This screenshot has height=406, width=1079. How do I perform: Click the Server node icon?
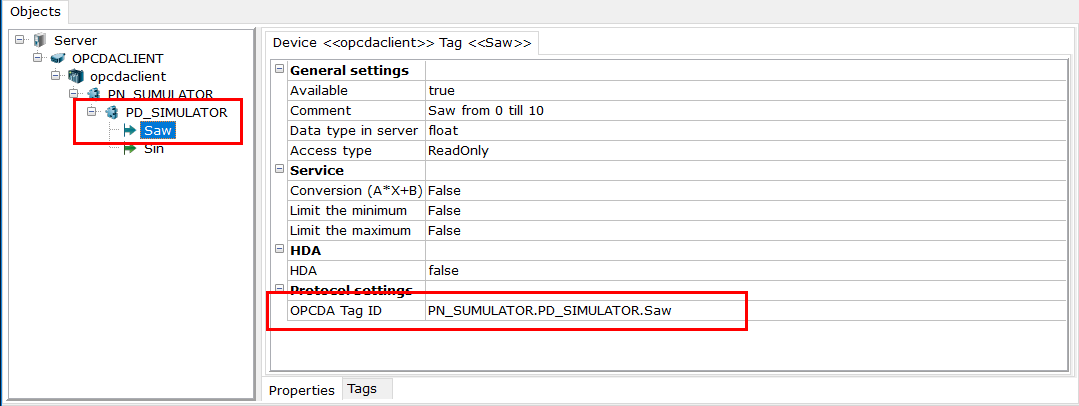click(x=39, y=41)
